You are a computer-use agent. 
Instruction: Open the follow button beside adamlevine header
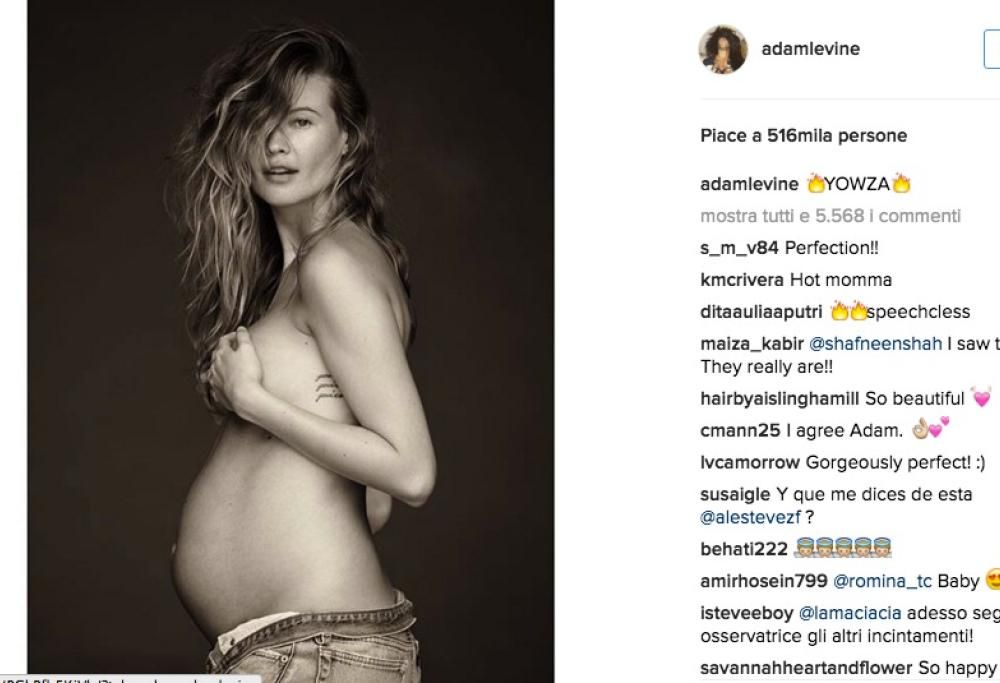(992, 49)
